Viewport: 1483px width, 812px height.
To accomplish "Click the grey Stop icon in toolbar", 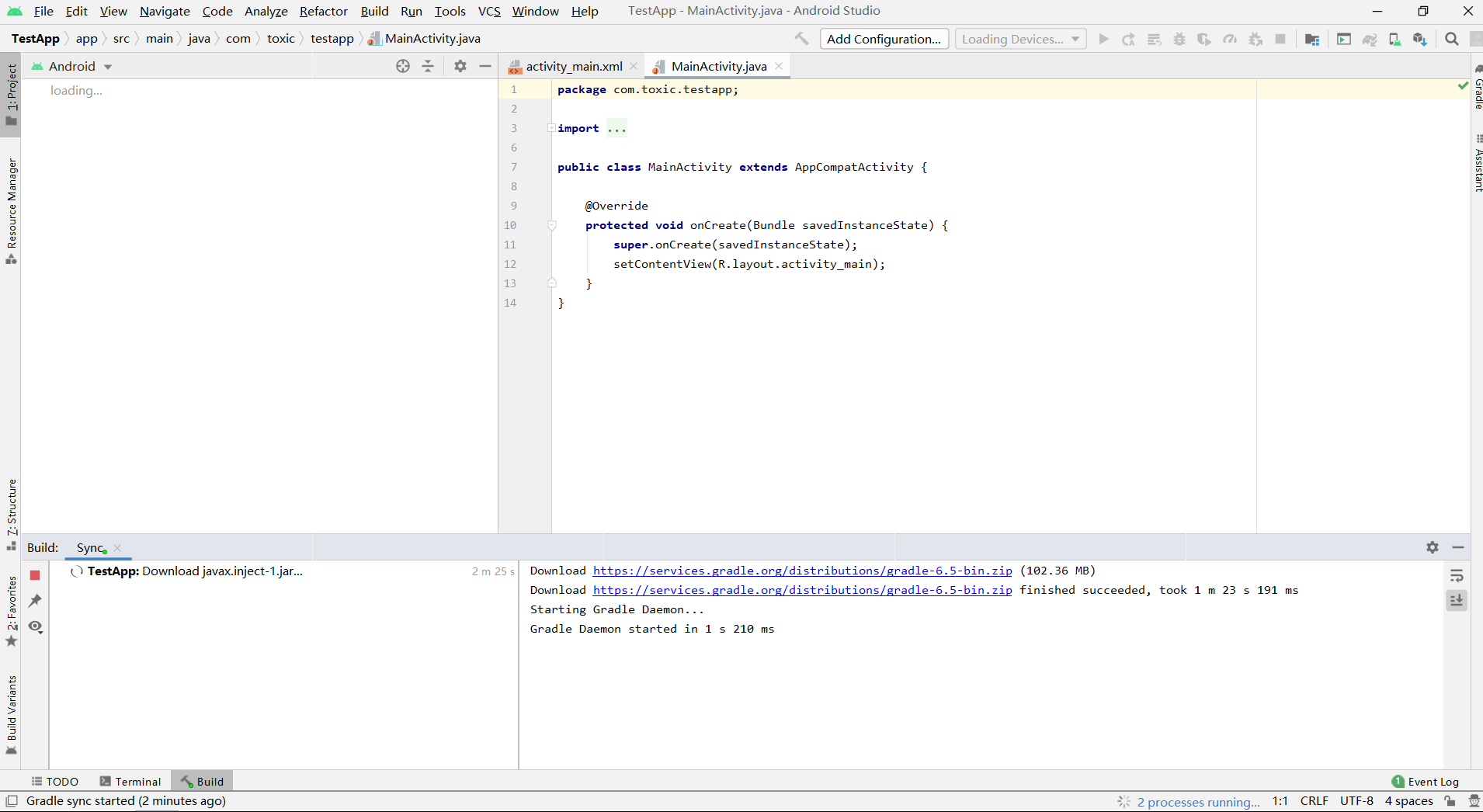I will (x=1280, y=39).
